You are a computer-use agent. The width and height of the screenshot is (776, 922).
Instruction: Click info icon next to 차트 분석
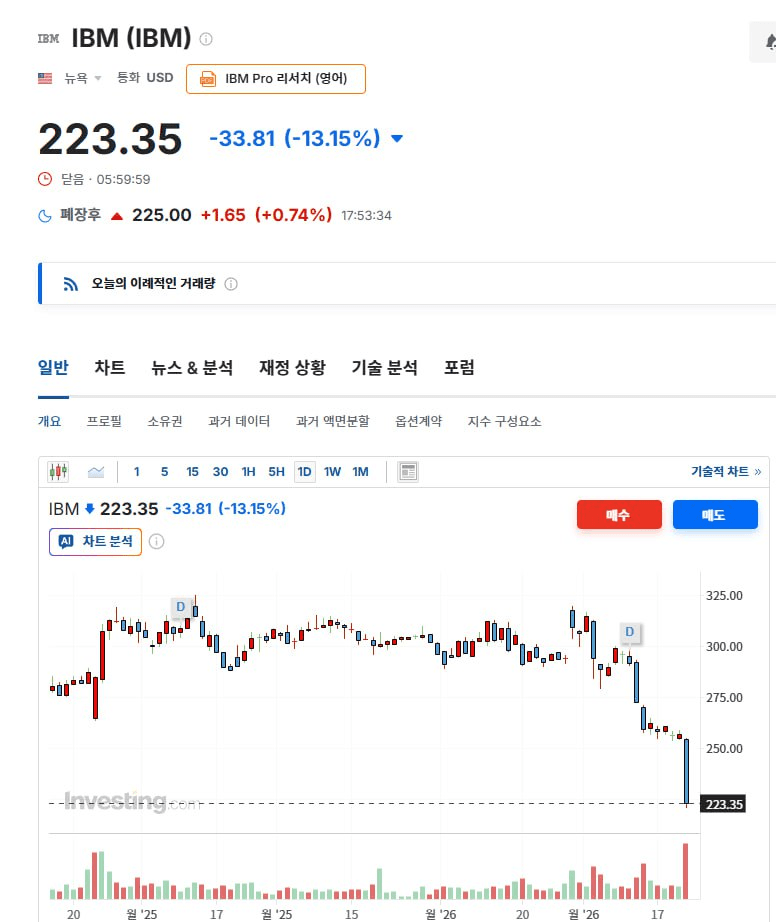coord(157,542)
